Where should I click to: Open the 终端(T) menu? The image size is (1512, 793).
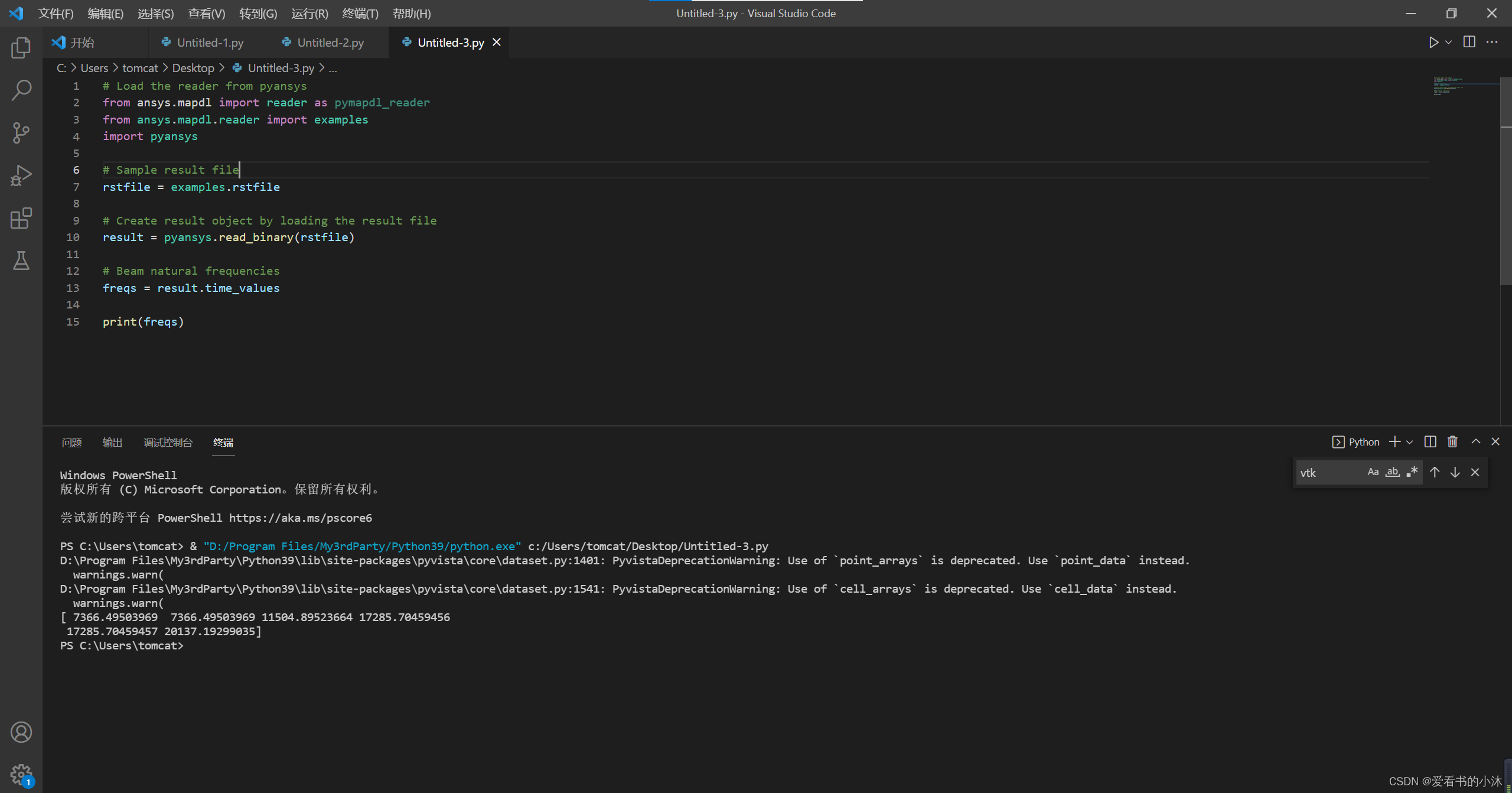(x=360, y=13)
